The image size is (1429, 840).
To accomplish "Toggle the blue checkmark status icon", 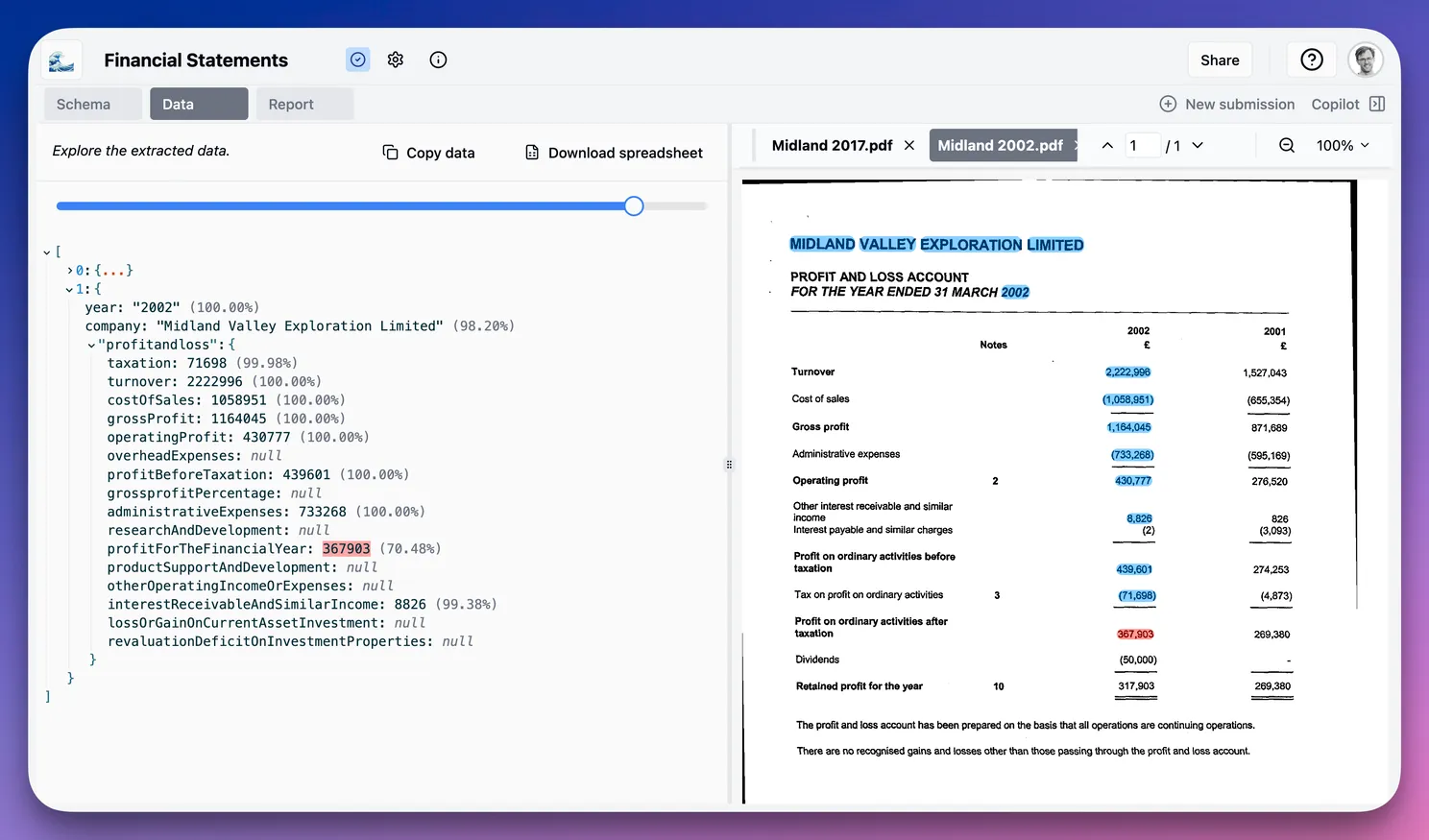I will [357, 60].
